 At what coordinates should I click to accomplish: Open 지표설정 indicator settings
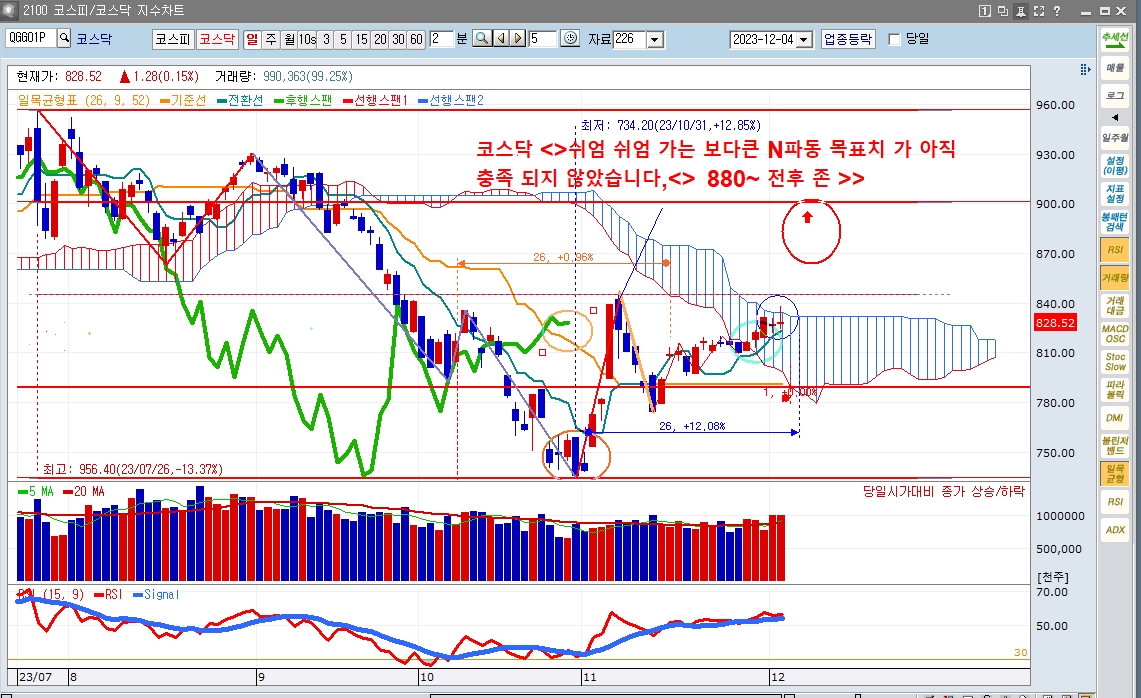1115,194
